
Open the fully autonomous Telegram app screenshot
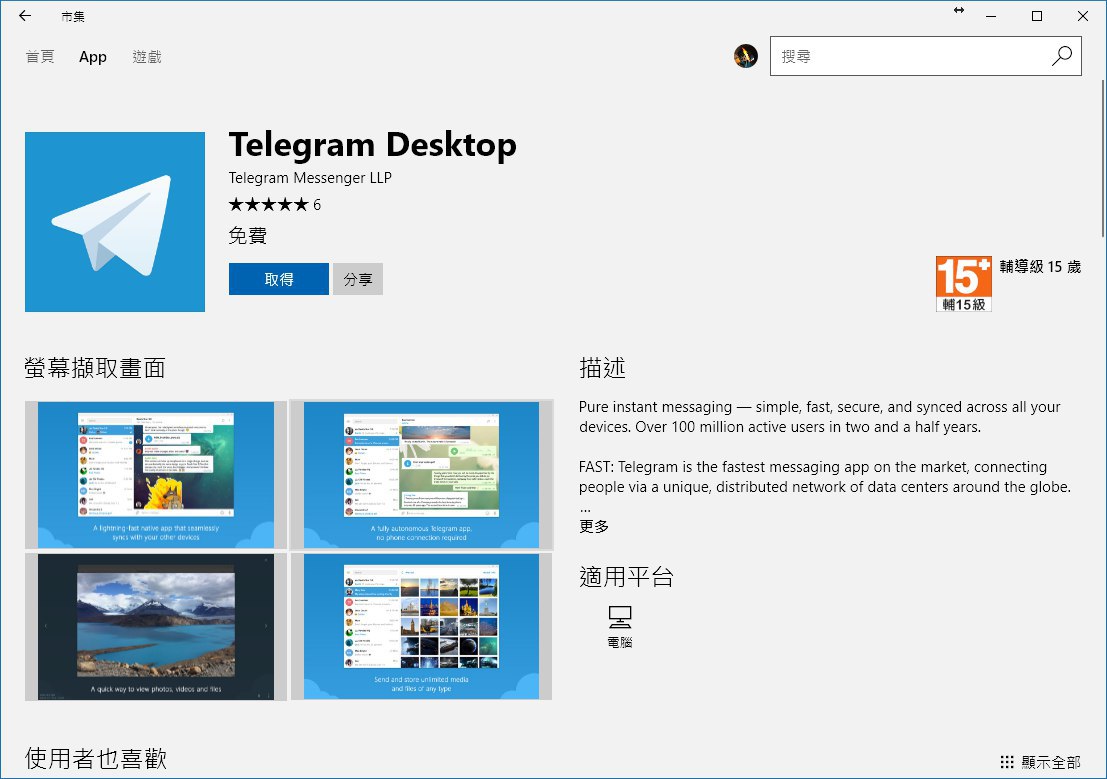(x=421, y=475)
